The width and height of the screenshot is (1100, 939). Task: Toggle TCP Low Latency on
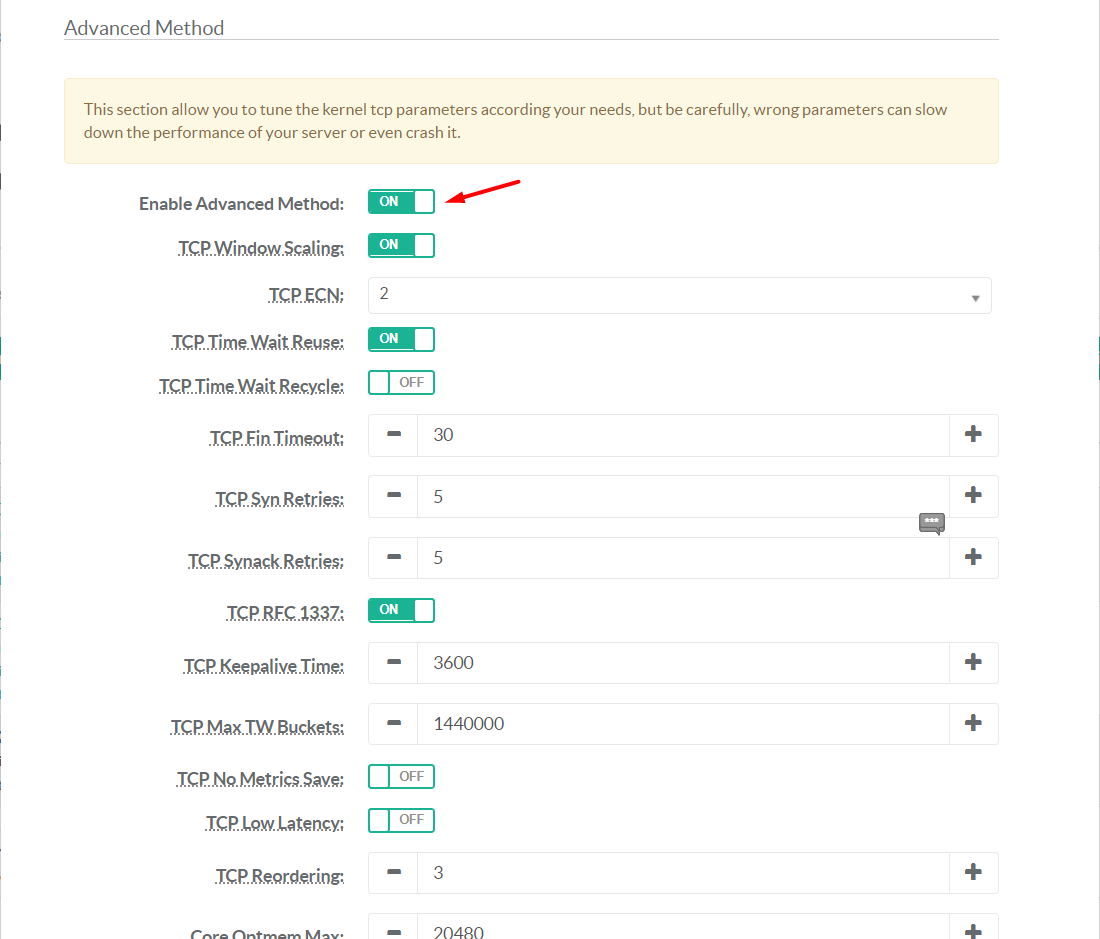coord(401,820)
